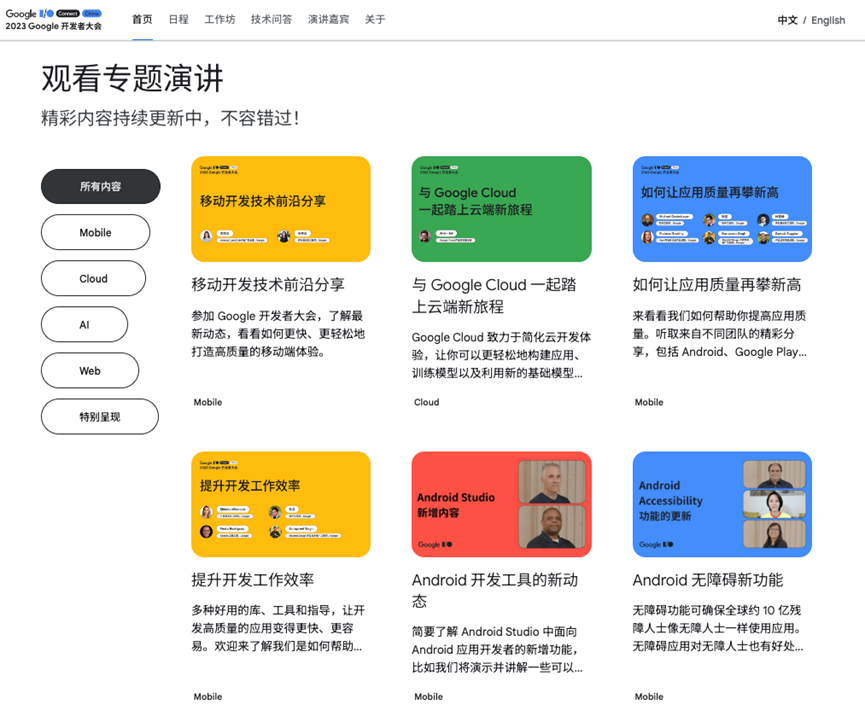Click the Google I/O Connect logo
Viewport: 865px width, 728px height.
coord(54,13)
